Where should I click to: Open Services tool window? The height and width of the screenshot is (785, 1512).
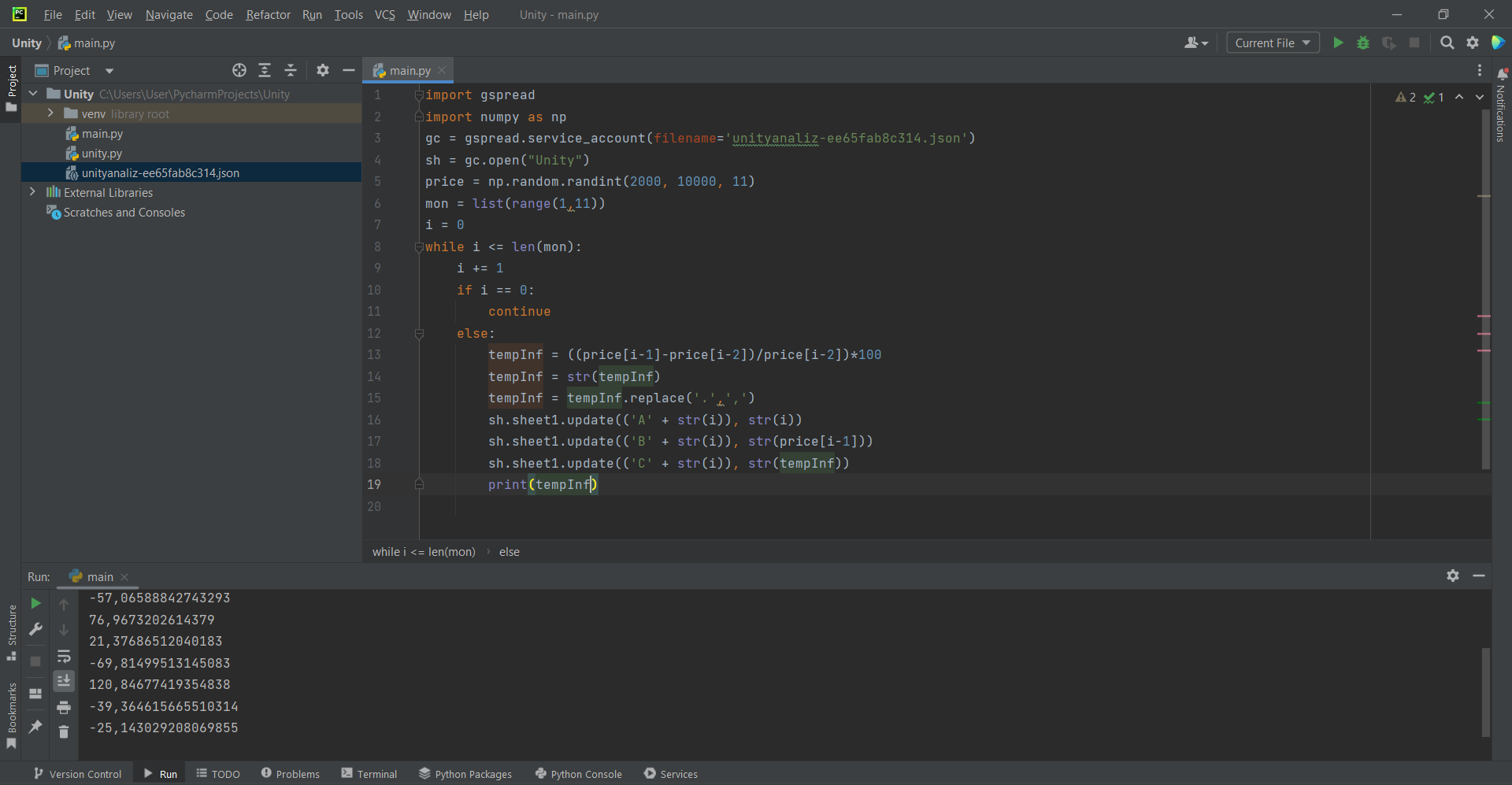(671, 774)
